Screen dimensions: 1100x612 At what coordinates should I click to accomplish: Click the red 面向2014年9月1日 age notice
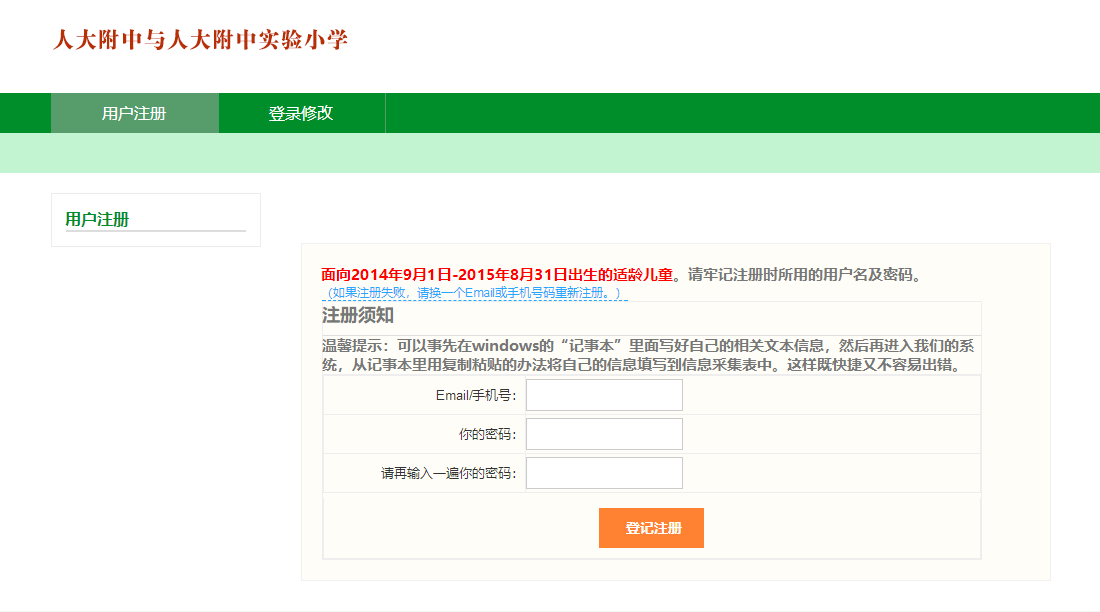(x=497, y=274)
